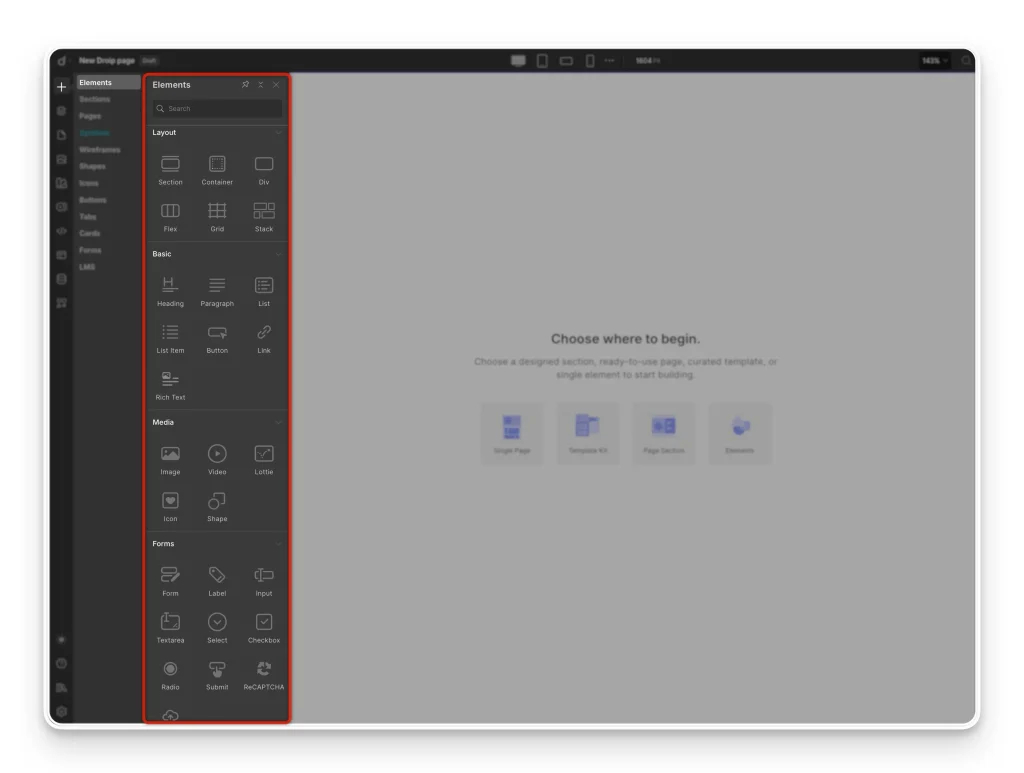
Task: Add a Stack layout element
Action: point(264,217)
